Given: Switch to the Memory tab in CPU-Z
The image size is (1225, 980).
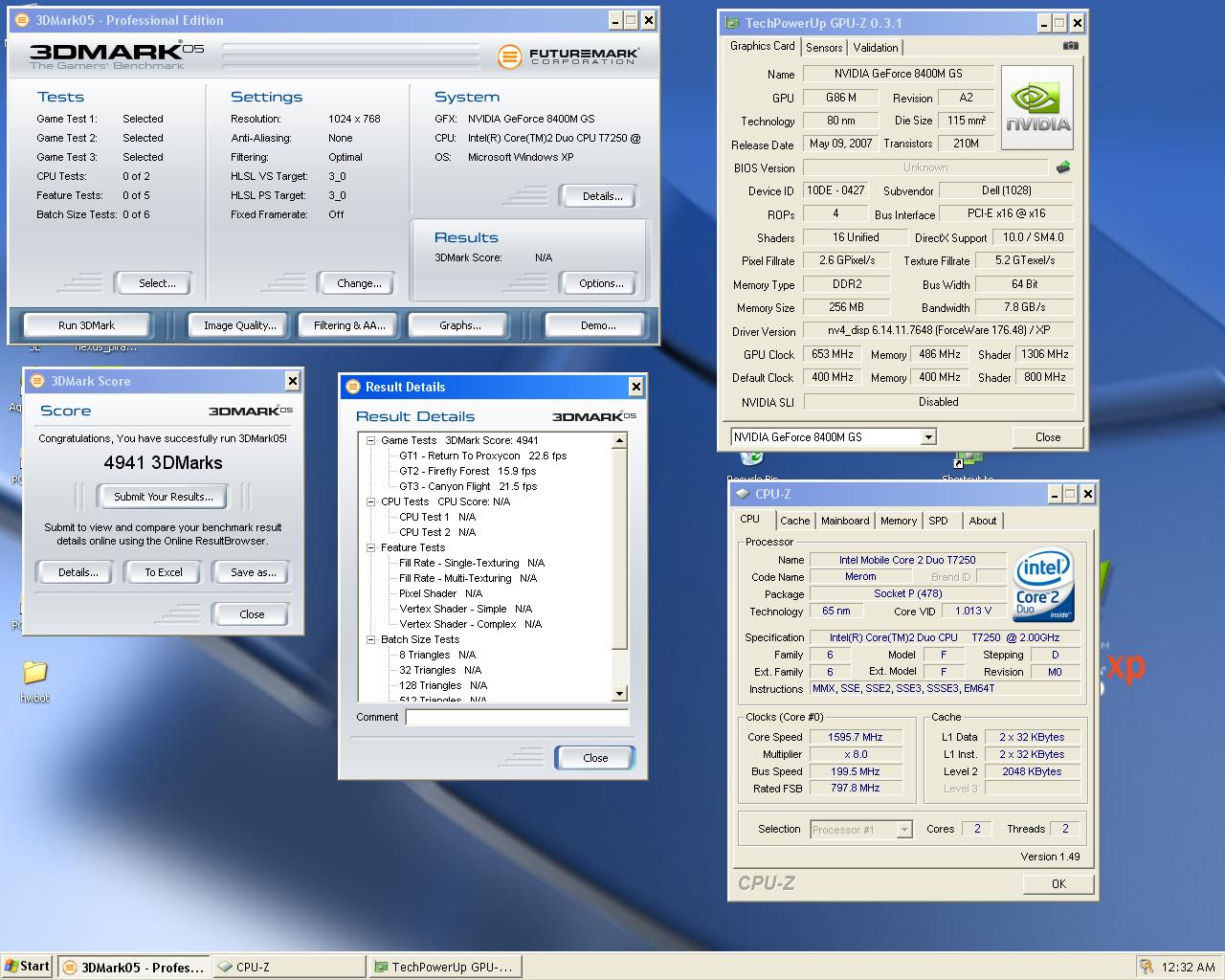Looking at the screenshot, I should [898, 521].
